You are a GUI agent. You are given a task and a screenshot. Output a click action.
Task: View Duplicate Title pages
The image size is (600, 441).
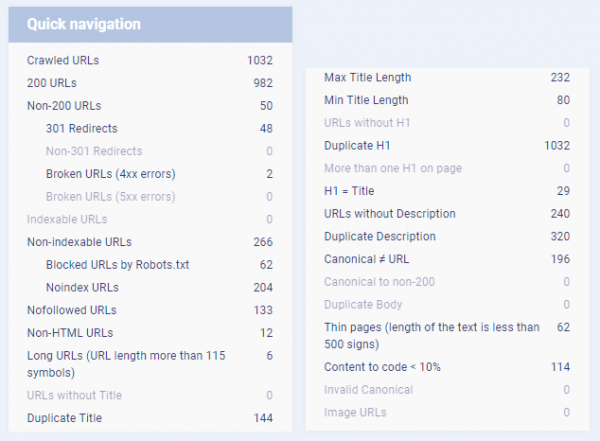(64, 418)
